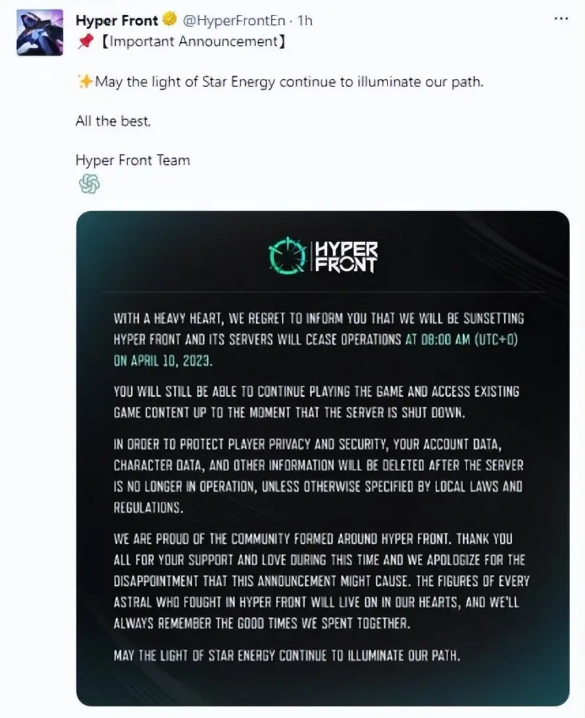Click the crosshair Hyper Front logo emblem
The width and height of the screenshot is (585, 718).
(287, 256)
